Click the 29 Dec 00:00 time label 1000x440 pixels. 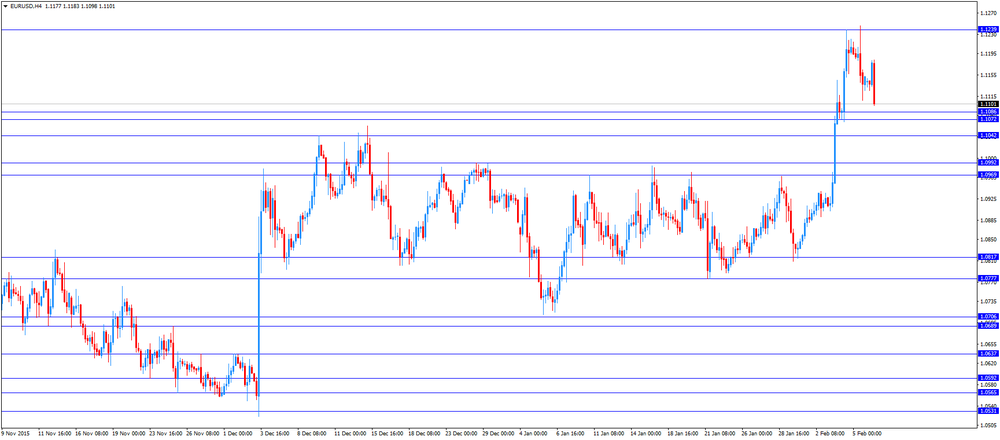pos(498,433)
